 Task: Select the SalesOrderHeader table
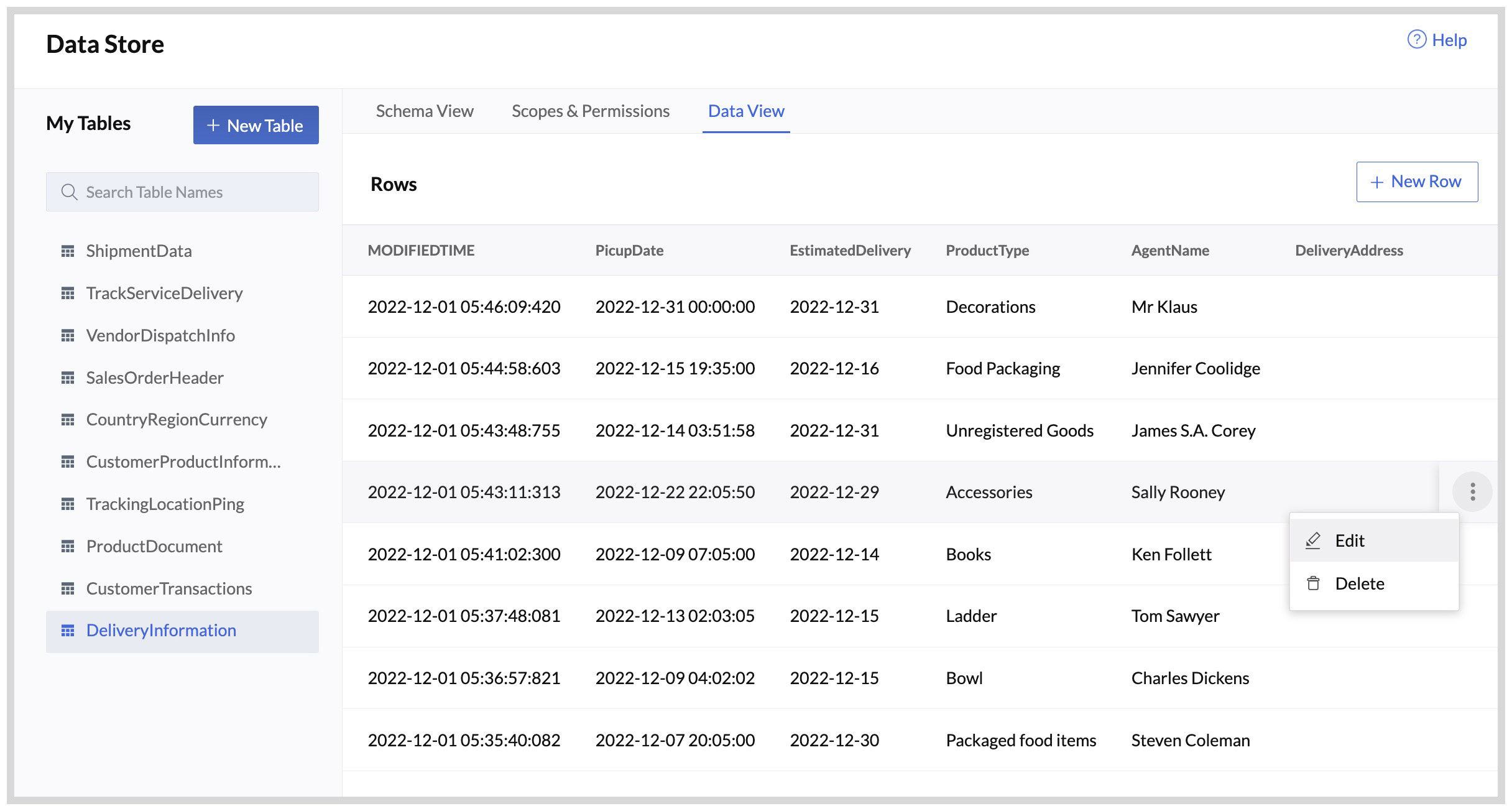155,377
